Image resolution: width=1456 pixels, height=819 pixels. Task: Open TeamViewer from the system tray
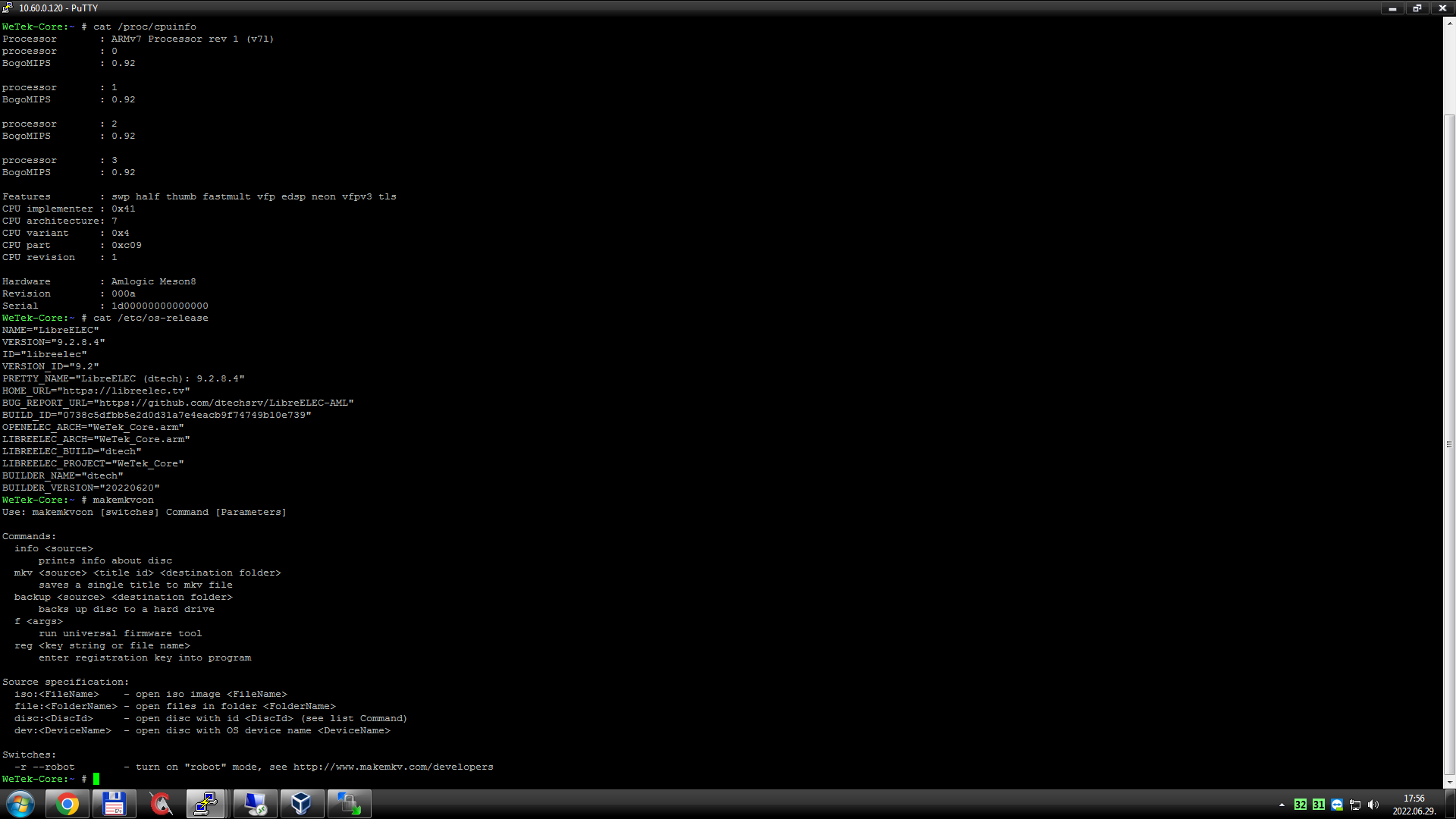pyautogui.click(x=1336, y=805)
